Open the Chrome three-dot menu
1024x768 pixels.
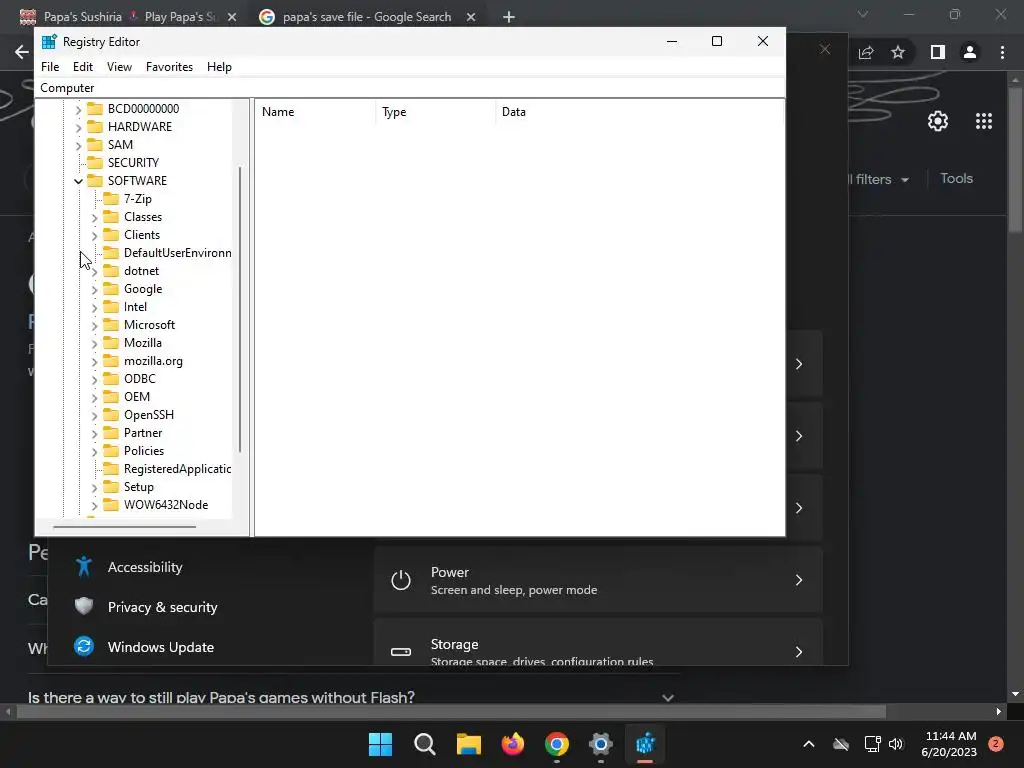pyautogui.click(x=1002, y=52)
